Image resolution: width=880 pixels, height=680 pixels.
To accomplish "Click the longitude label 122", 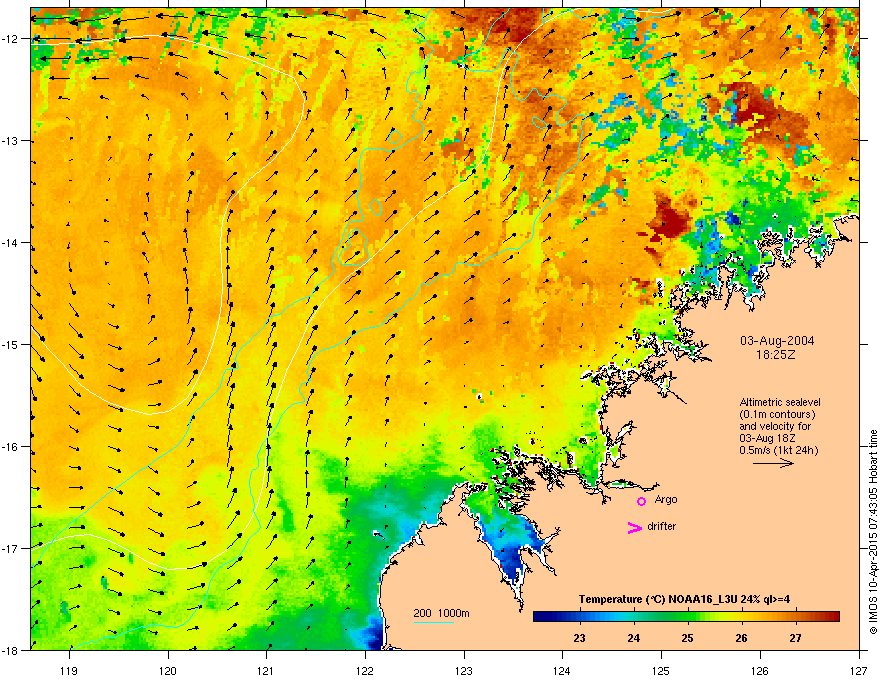I will click(365, 670).
